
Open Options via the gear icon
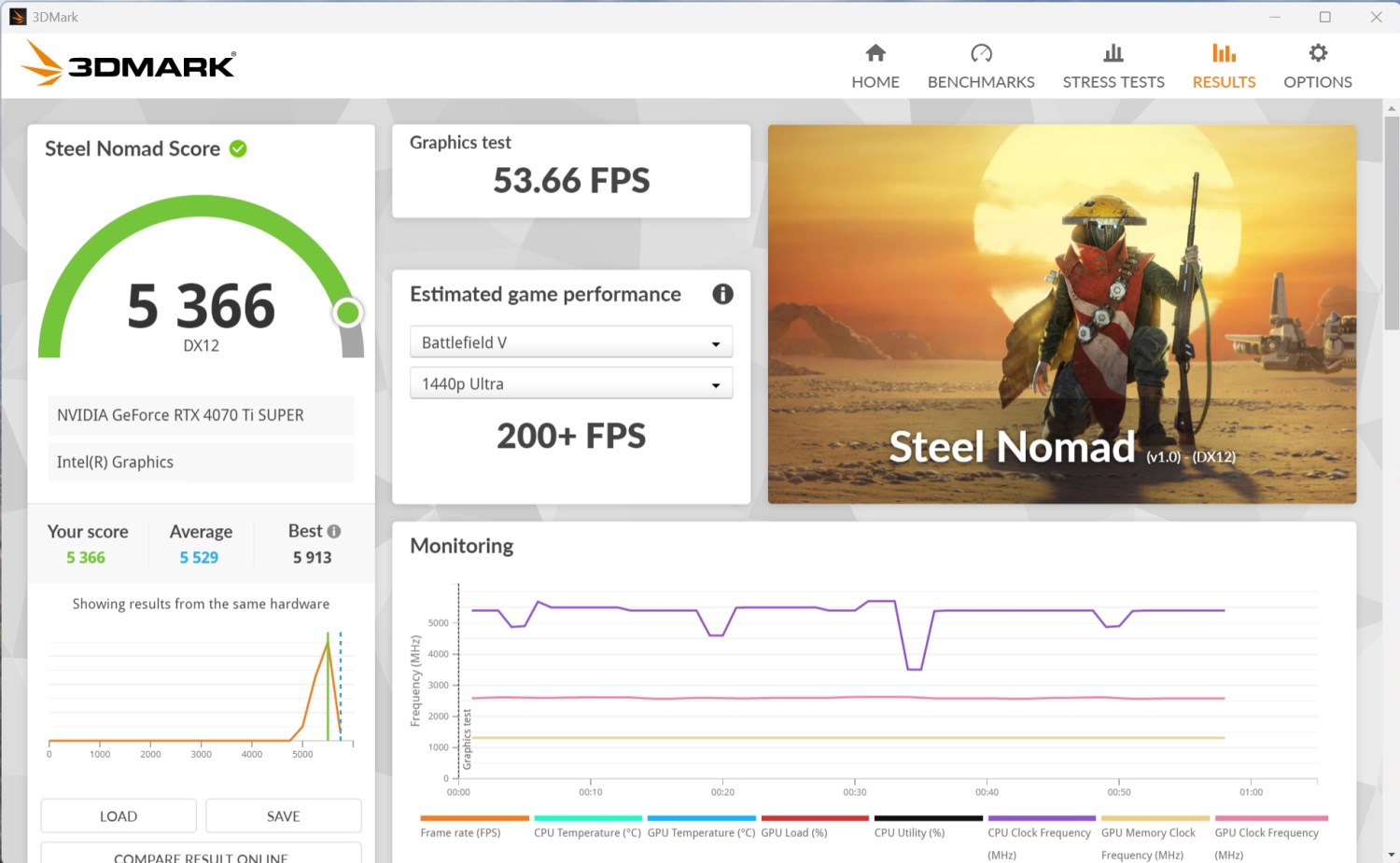click(1317, 53)
